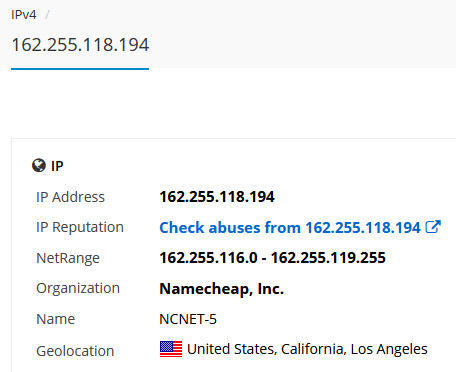Image resolution: width=456 pixels, height=372 pixels.
Task: Click the Name field label
Action: click(x=56, y=319)
